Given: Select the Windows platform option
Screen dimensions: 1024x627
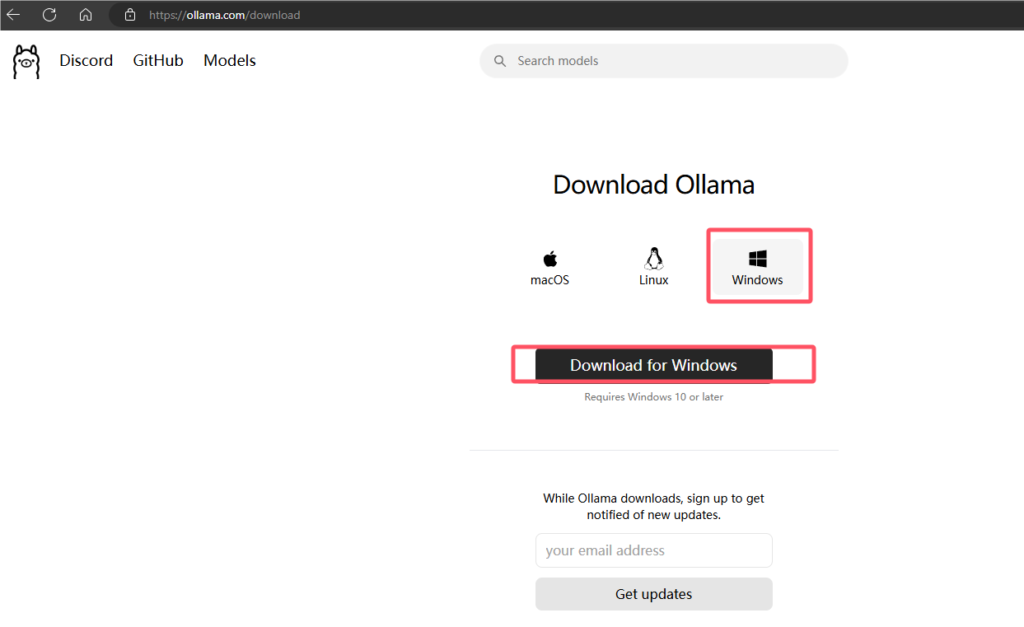Looking at the screenshot, I should tap(758, 267).
